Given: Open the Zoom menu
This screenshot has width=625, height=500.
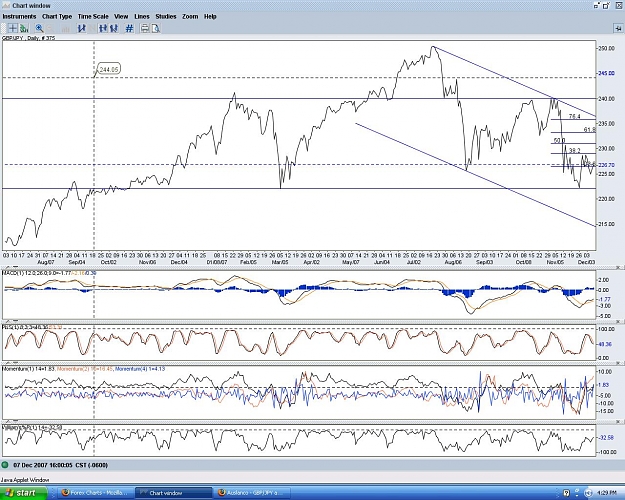Looking at the screenshot, I should tap(190, 16).
